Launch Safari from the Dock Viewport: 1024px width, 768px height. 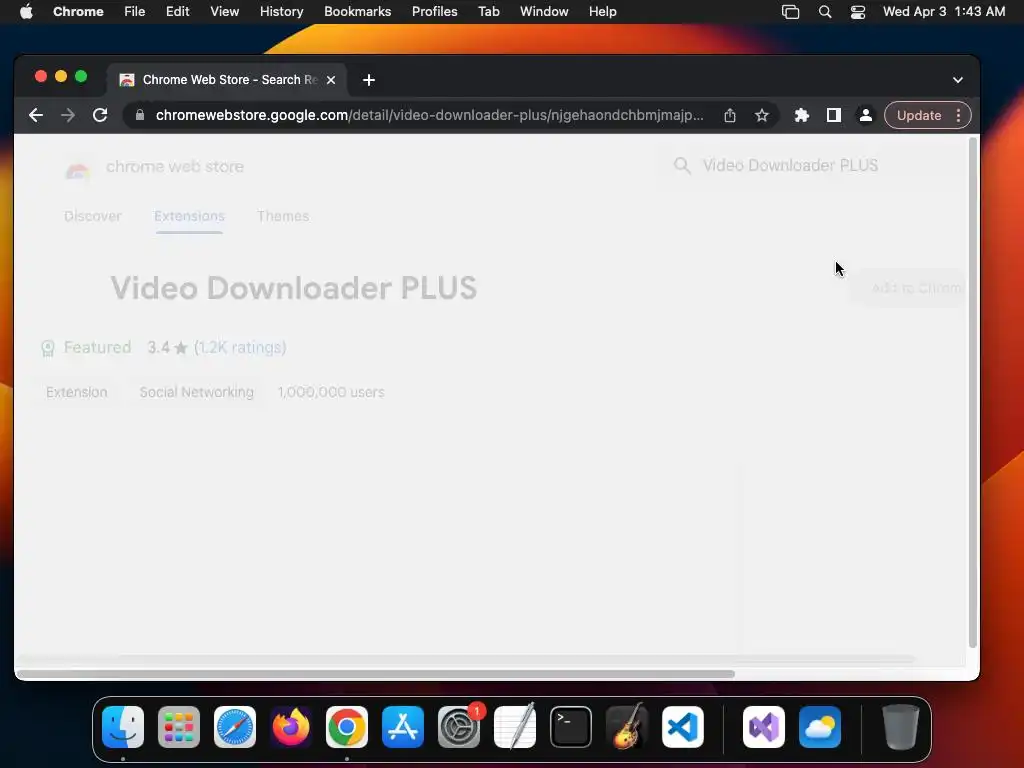[235, 727]
